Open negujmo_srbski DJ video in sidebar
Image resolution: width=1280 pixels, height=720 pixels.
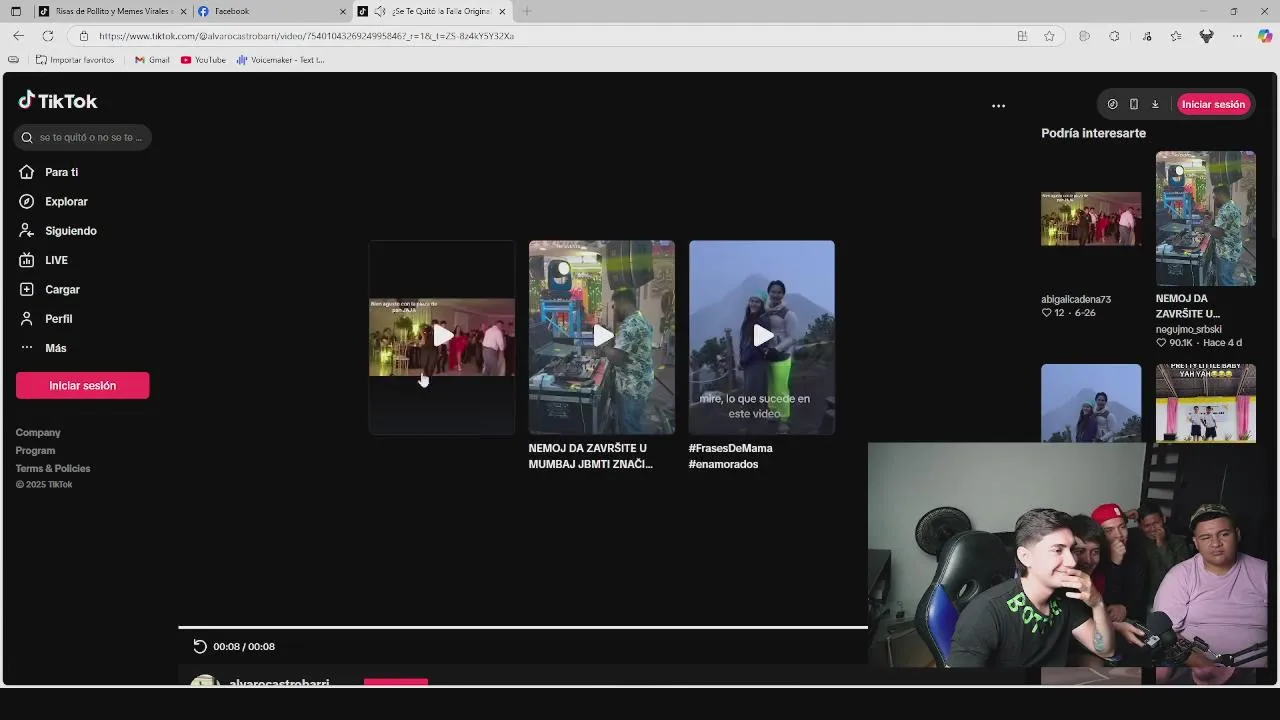point(1206,218)
